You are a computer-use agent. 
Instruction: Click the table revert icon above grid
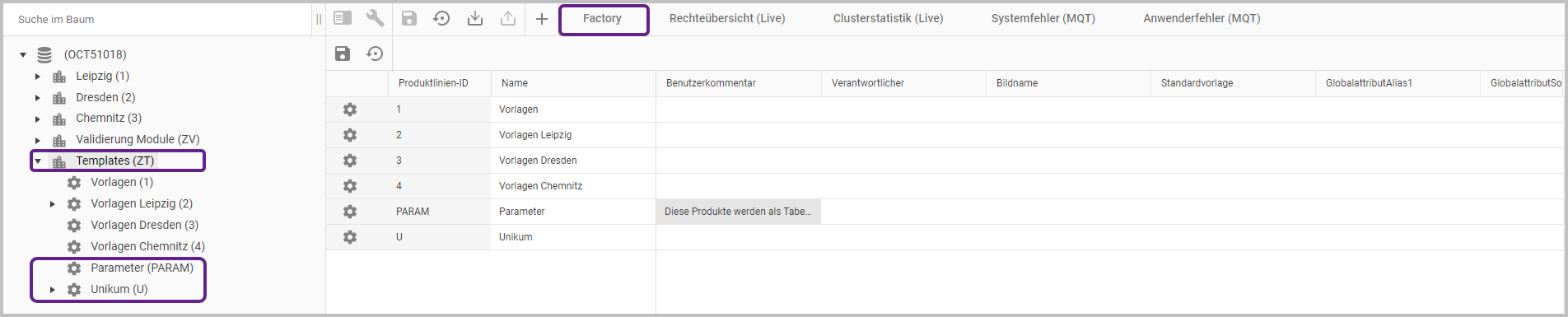[x=375, y=54]
